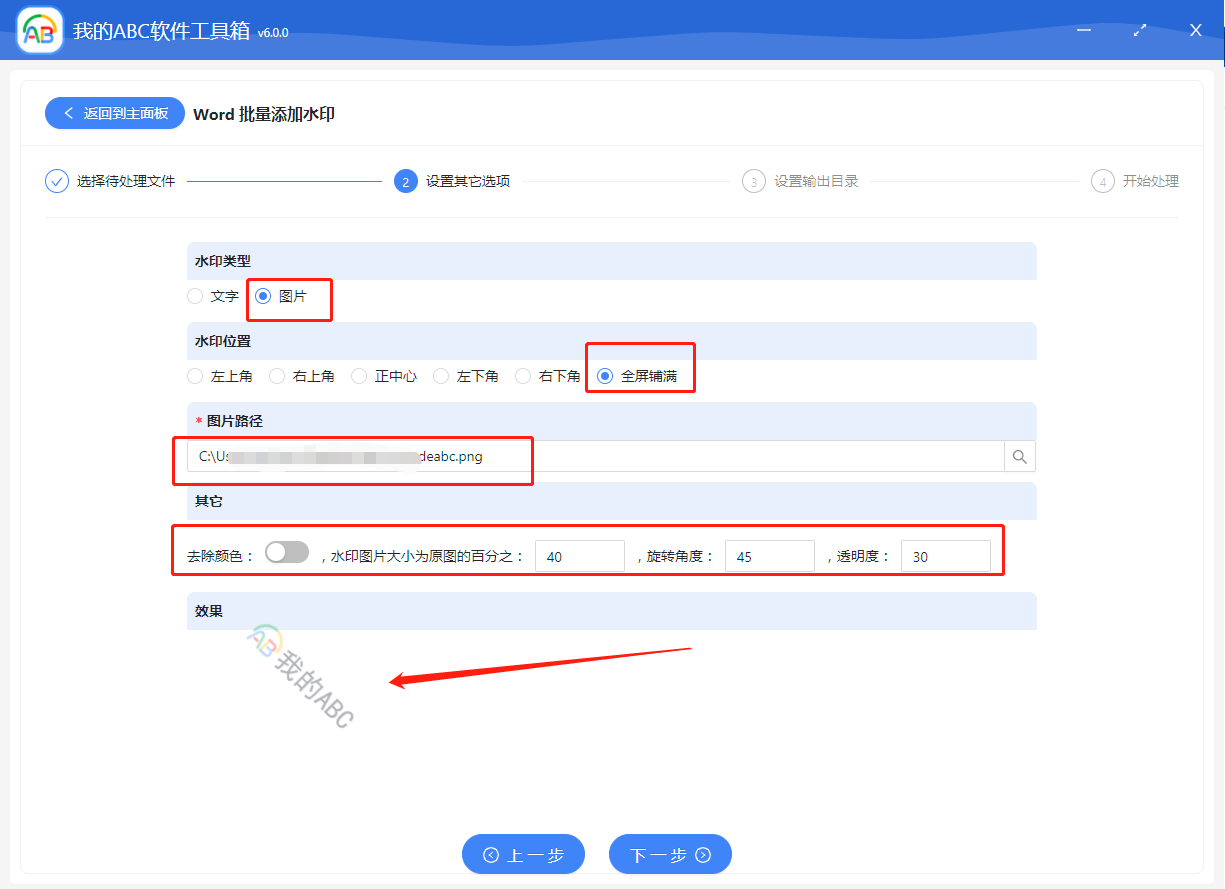The height and width of the screenshot is (889, 1225).
Task: Click the 旋转角度 input showing 45
Action: point(770,555)
